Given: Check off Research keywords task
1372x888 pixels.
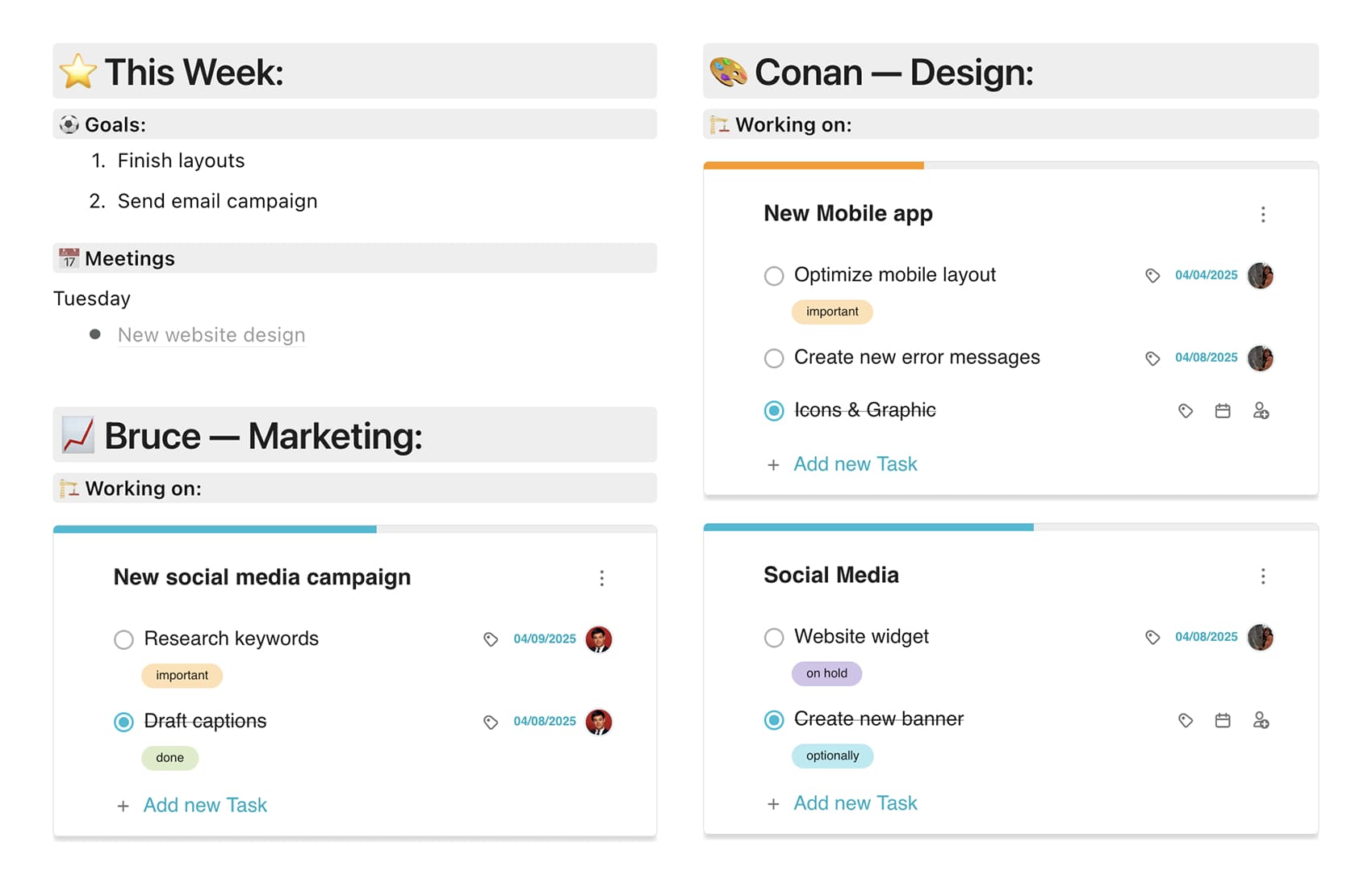Looking at the screenshot, I should 123,640.
